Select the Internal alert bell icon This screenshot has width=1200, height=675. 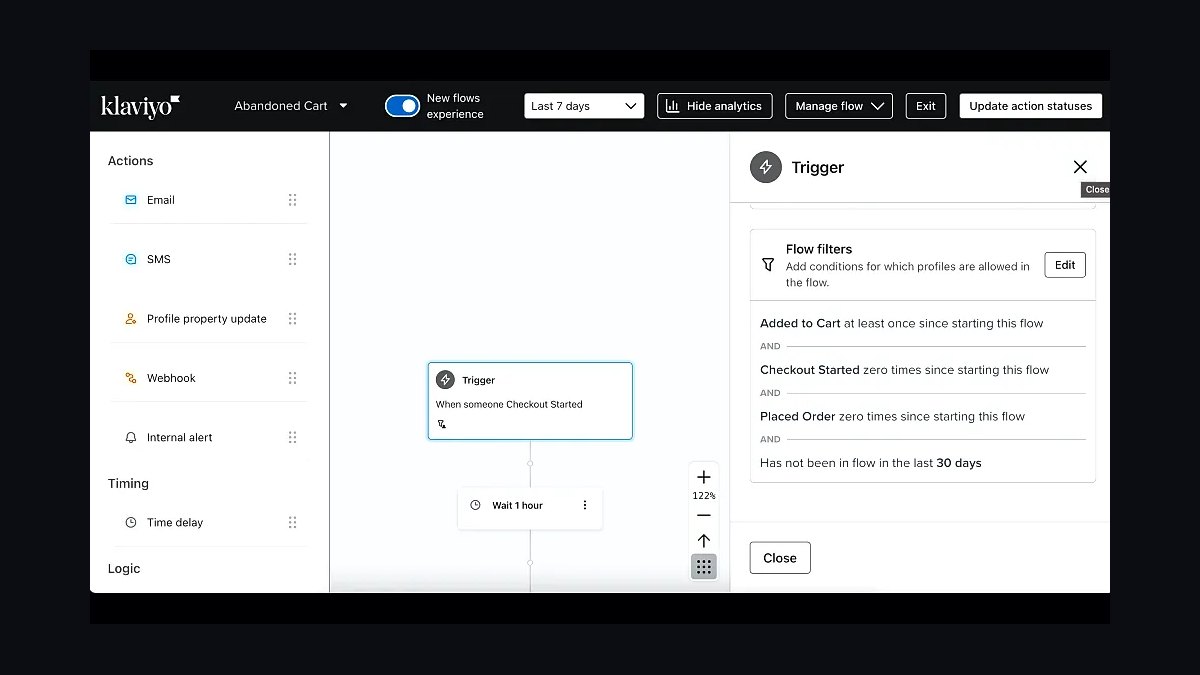(131, 438)
